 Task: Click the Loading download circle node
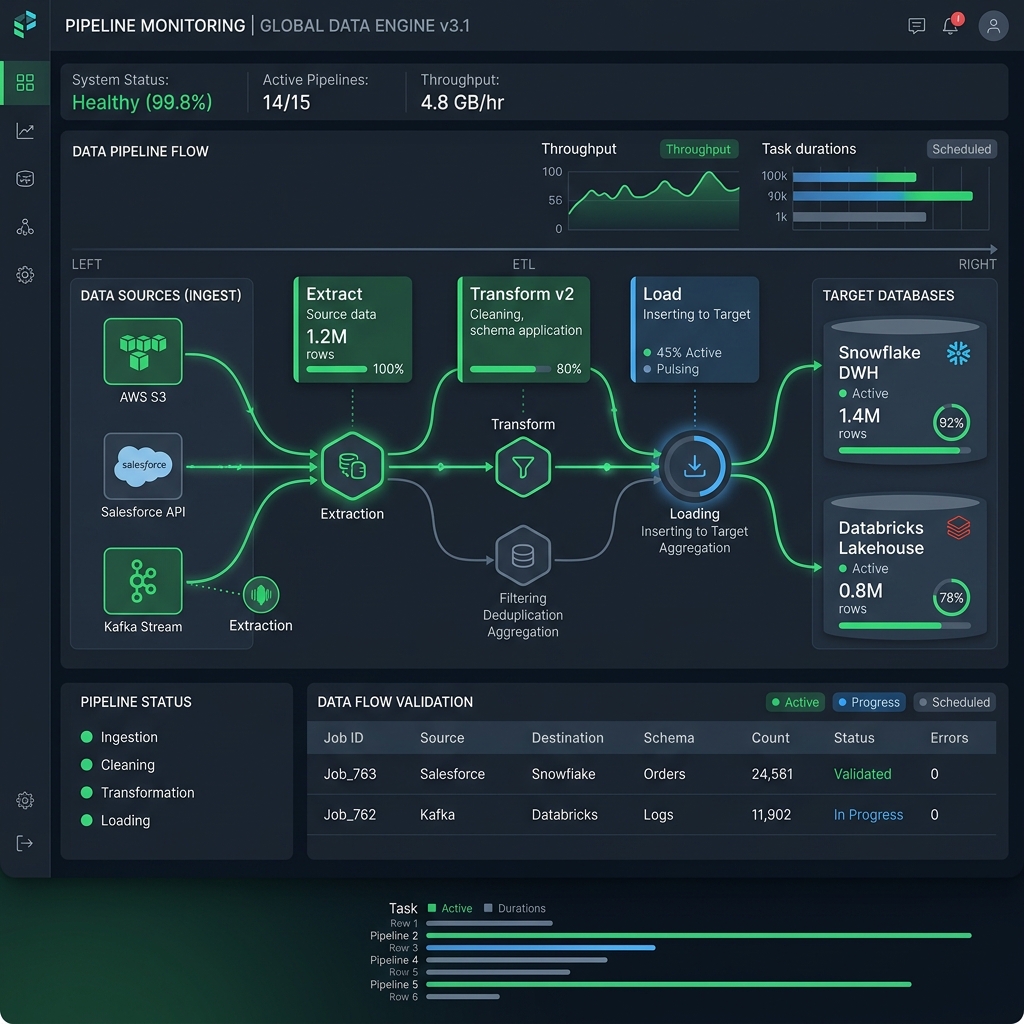tap(695, 466)
